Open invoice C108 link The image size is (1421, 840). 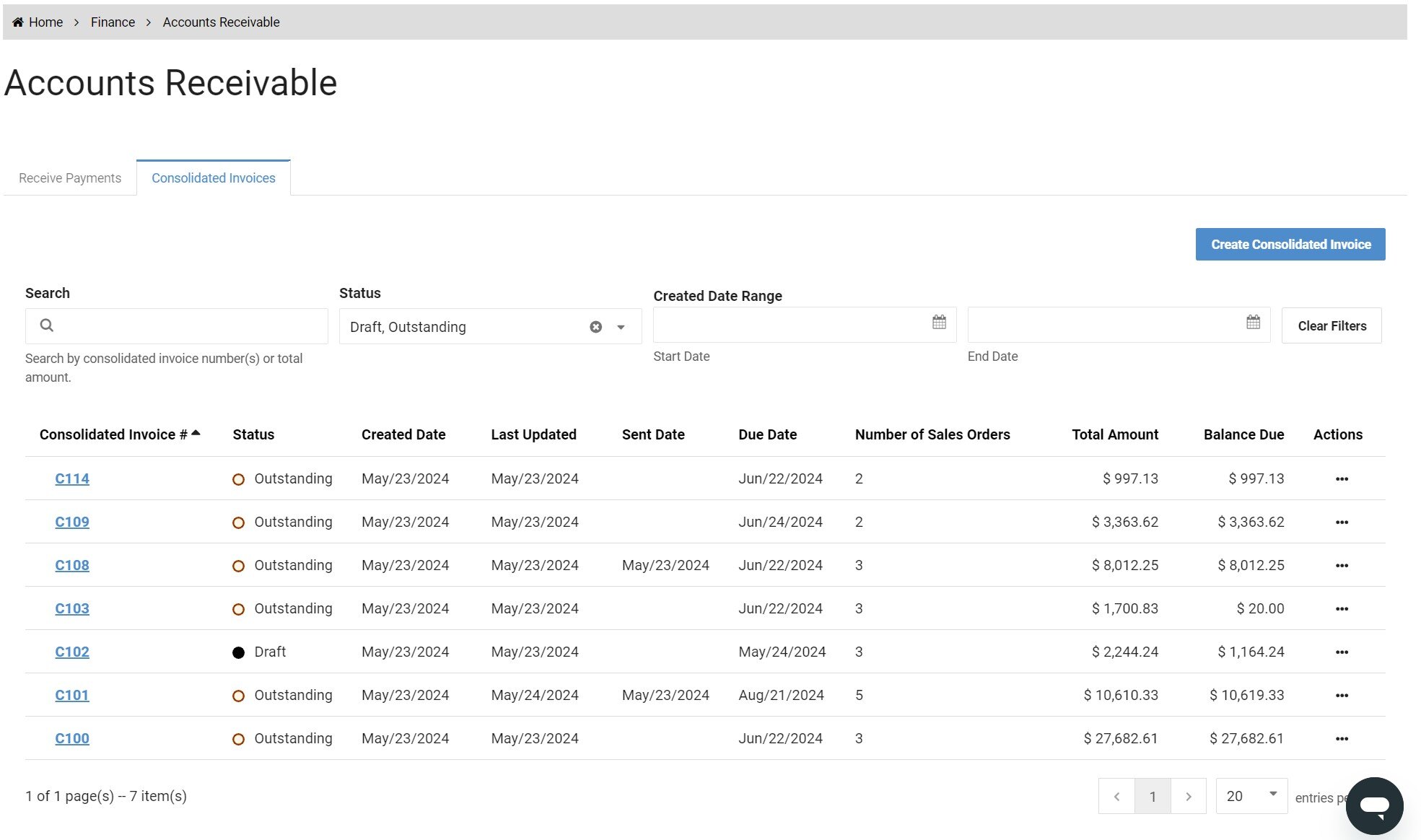tap(72, 565)
